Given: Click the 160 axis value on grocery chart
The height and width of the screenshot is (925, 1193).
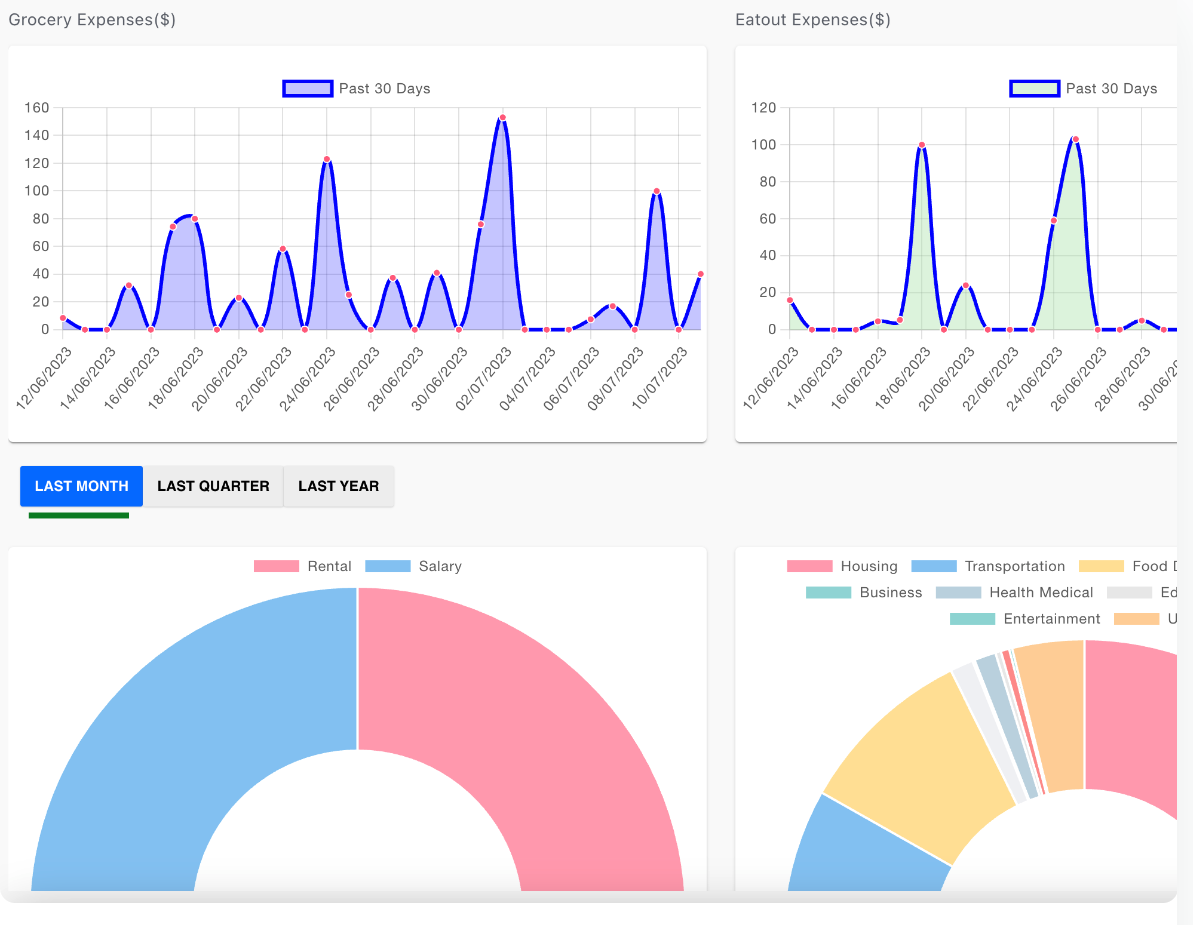Looking at the screenshot, I should pyautogui.click(x=37, y=108).
